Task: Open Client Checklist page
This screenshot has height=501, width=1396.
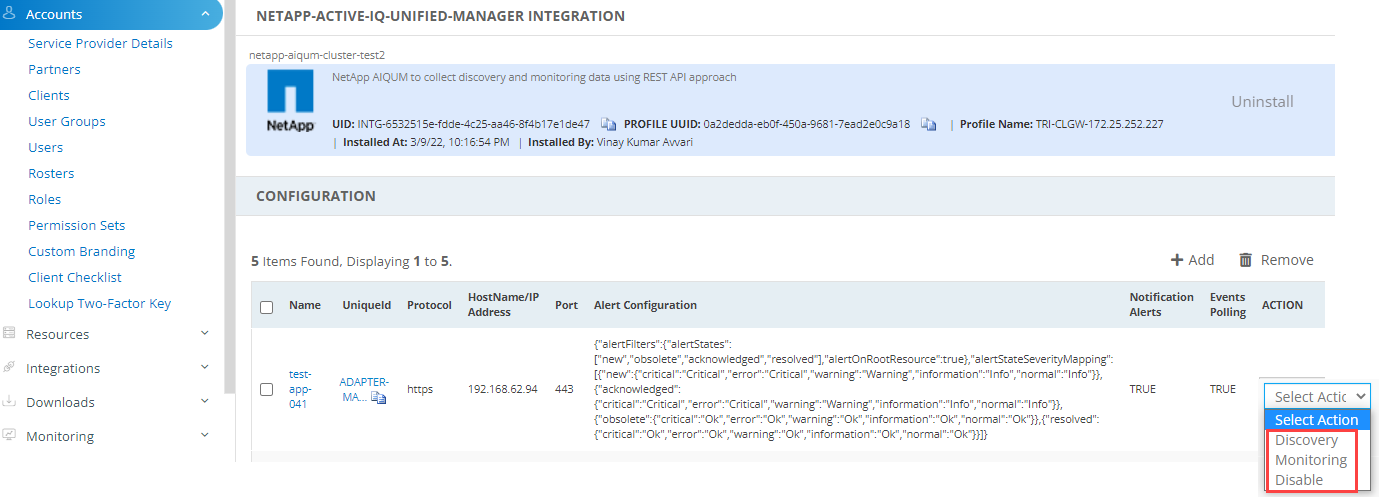Action: point(74,277)
